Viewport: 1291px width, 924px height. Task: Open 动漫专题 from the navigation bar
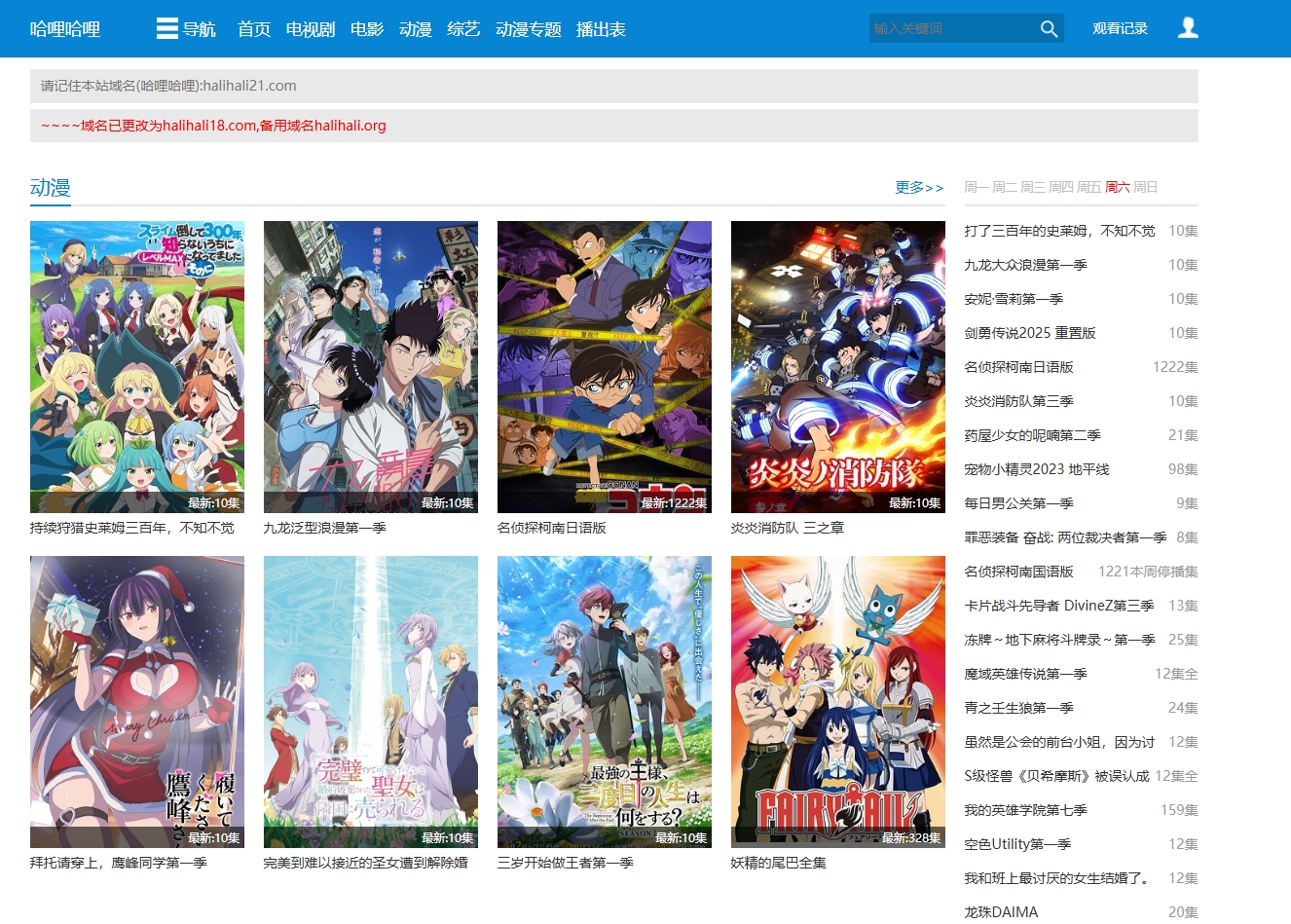coord(528,29)
